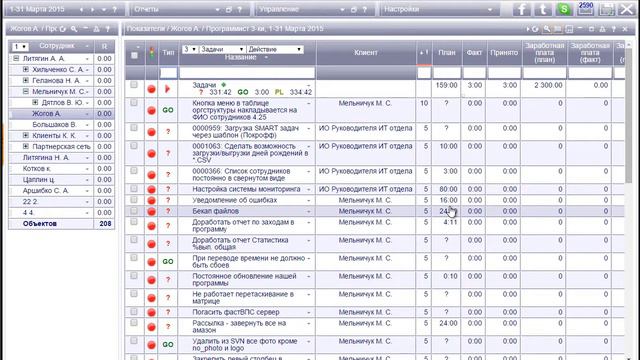This screenshot has width=640, height=360.
Task: Open help icon next to Отчеты
Action: coord(240,9)
